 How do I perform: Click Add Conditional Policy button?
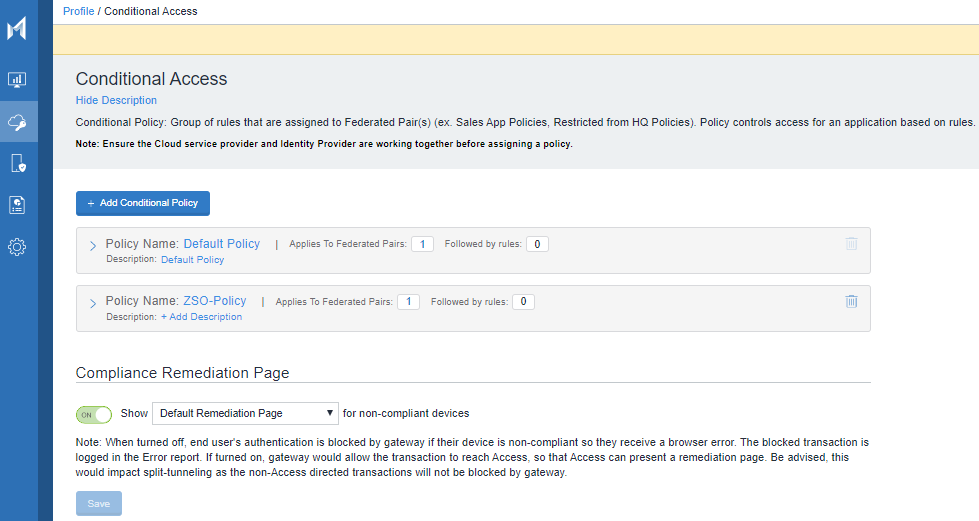[x=143, y=203]
